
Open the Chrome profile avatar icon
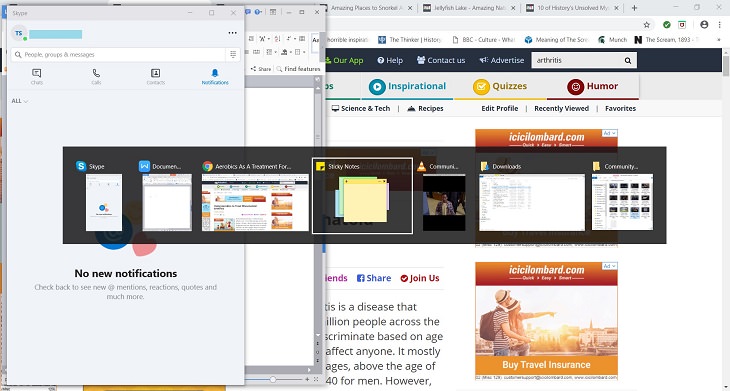704,25
